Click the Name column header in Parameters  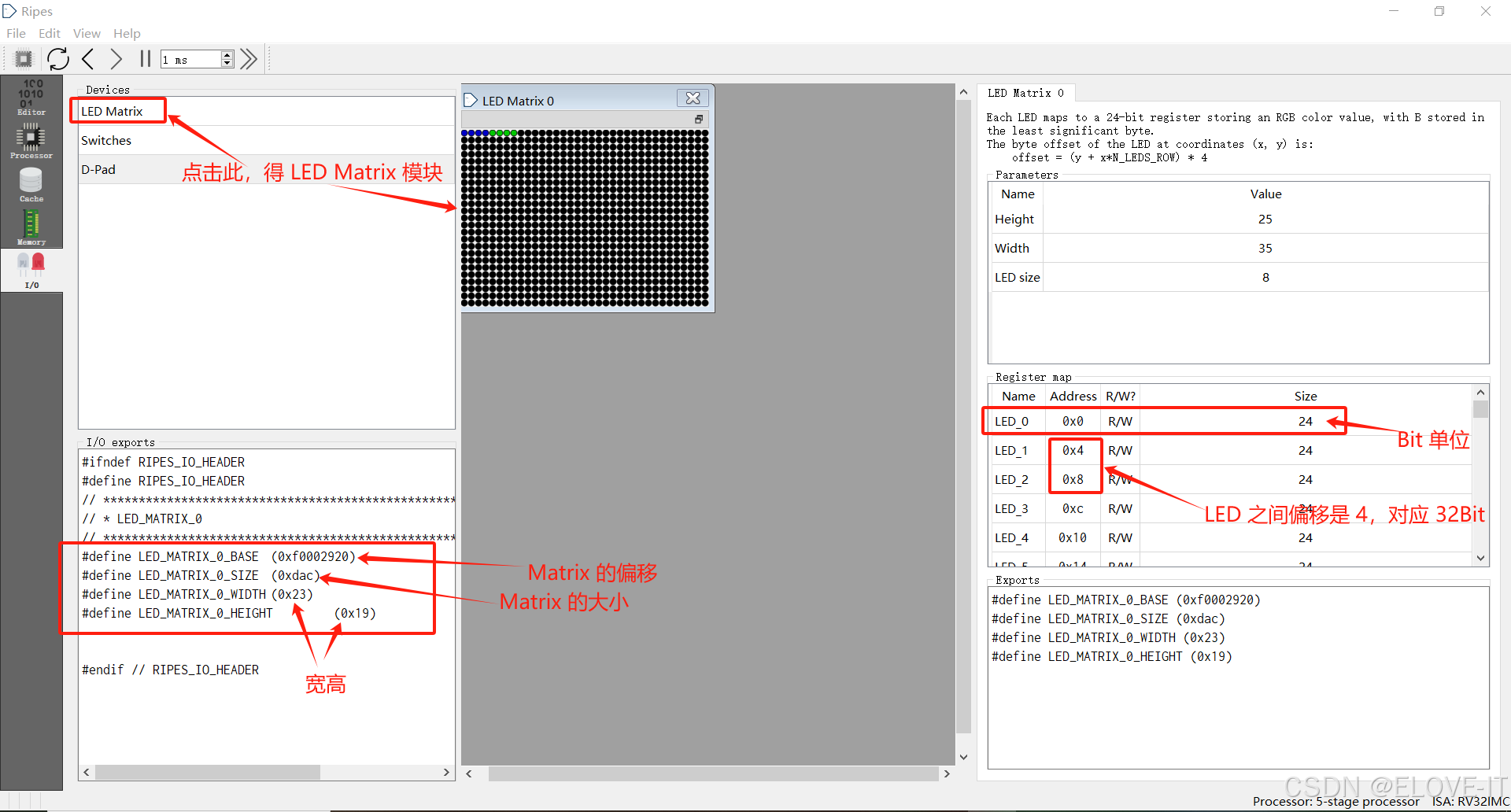1018,194
